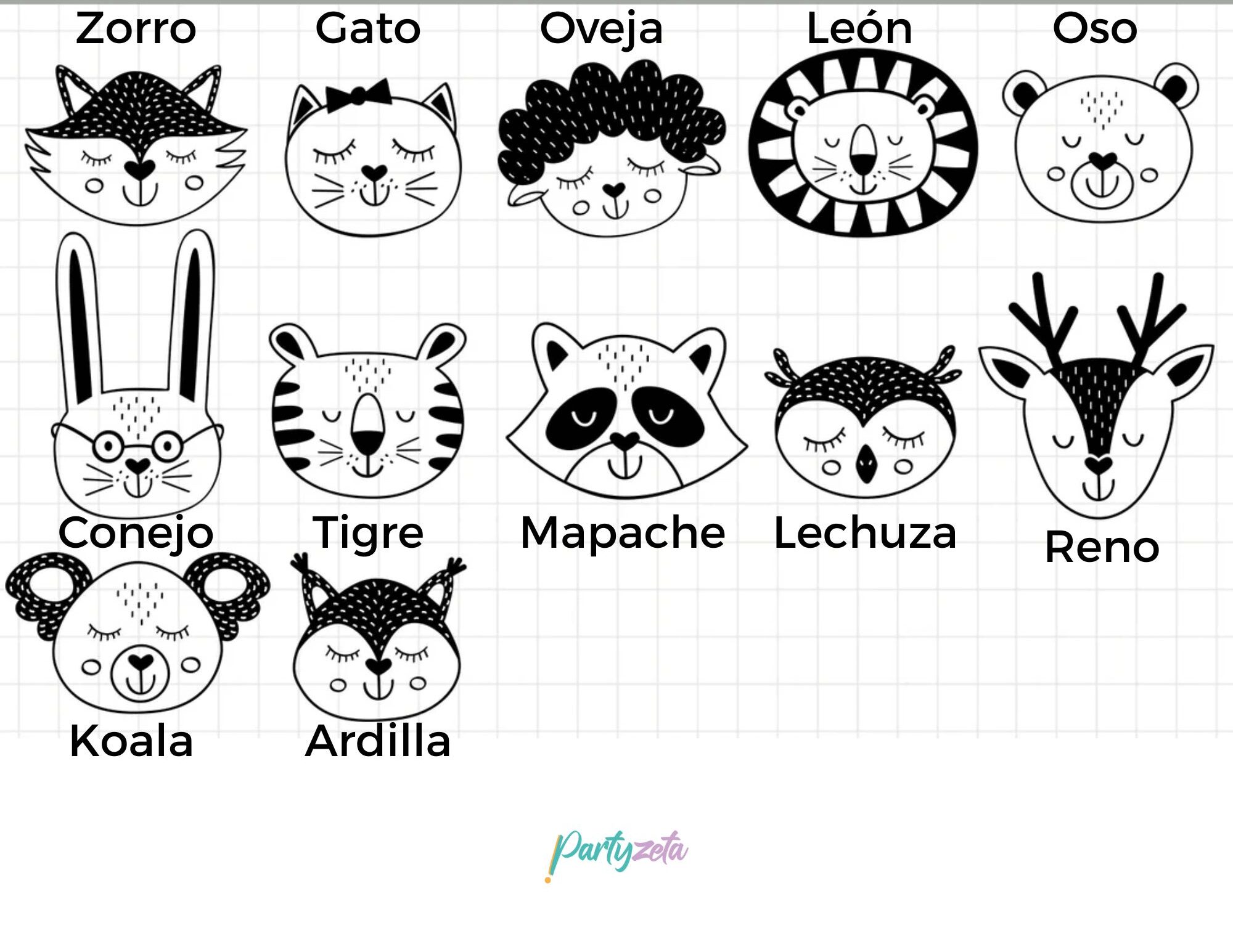Select the Mapache label
This screenshot has width=1233, height=952.
623,534
